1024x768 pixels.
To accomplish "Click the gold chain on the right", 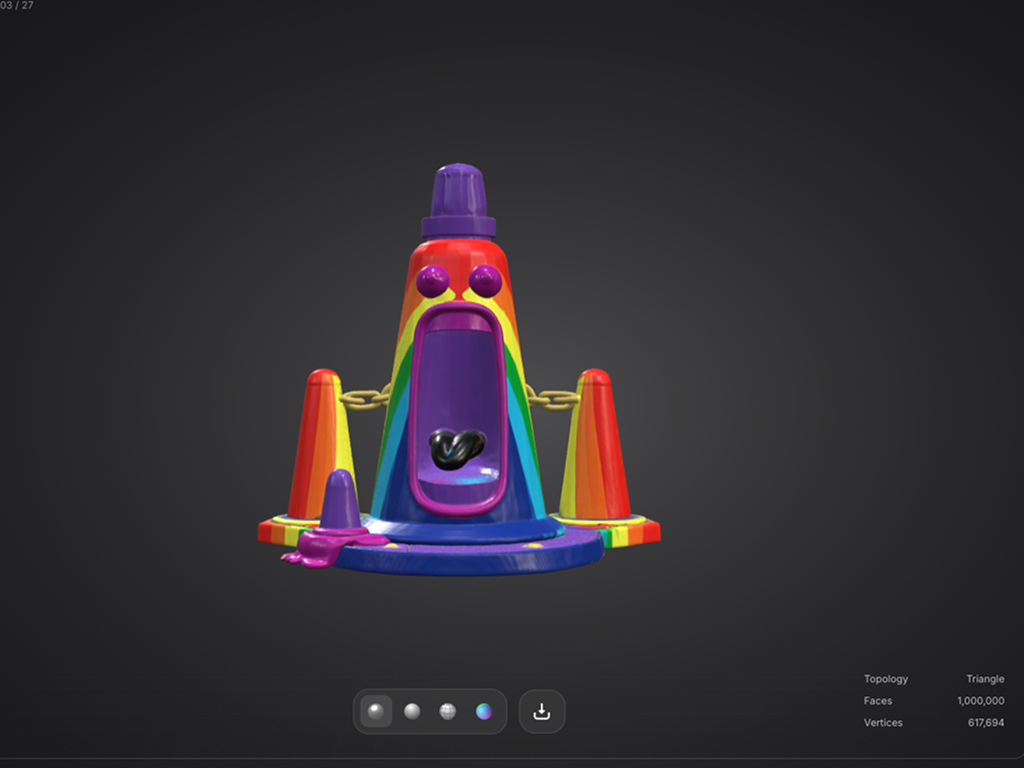I will click(x=553, y=398).
